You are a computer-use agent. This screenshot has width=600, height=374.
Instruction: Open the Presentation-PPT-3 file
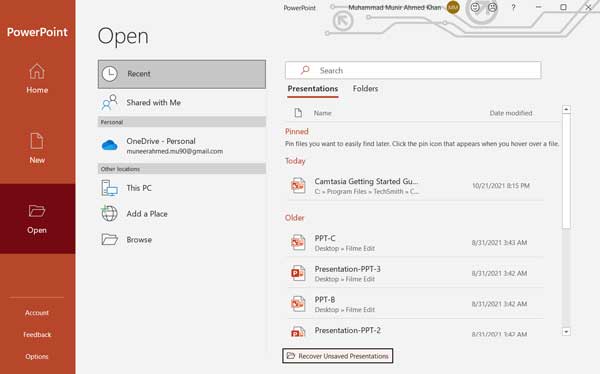[415, 273]
